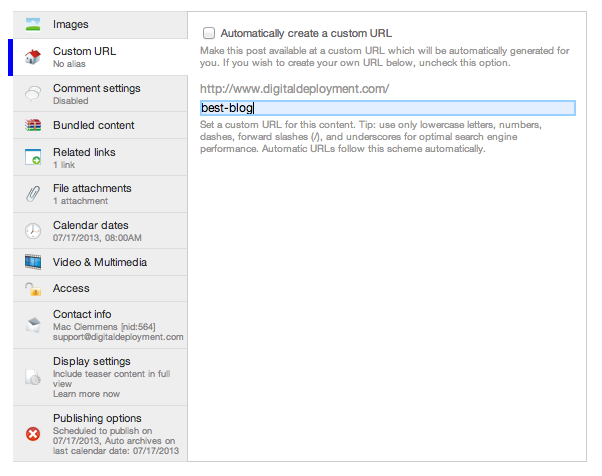Click the Bundled content archive icon
This screenshot has width=602, height=476.
pos(33,125)
